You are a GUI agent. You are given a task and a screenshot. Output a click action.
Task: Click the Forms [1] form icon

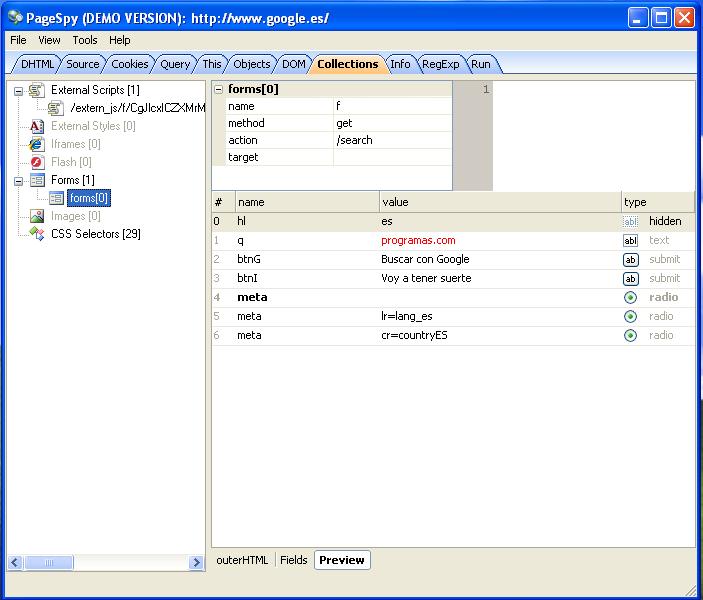tap(37, 180)
